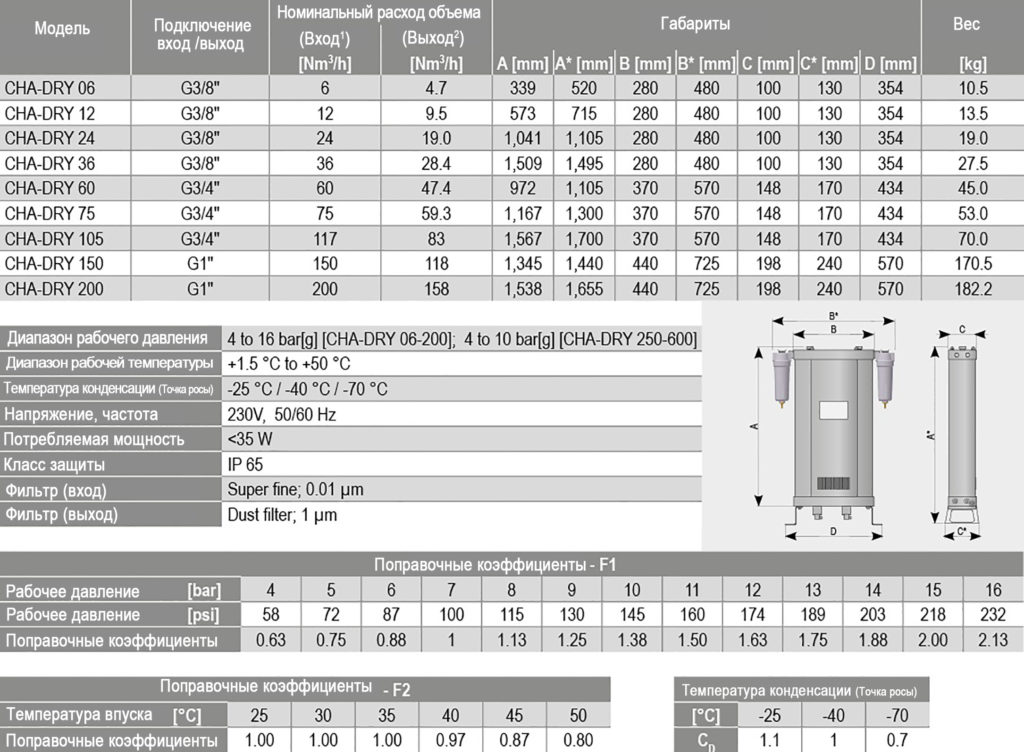Viewport: 1024px width, 752px height.
Task: Click the Фильтр (вход) label
Action: tap(56, 490)
